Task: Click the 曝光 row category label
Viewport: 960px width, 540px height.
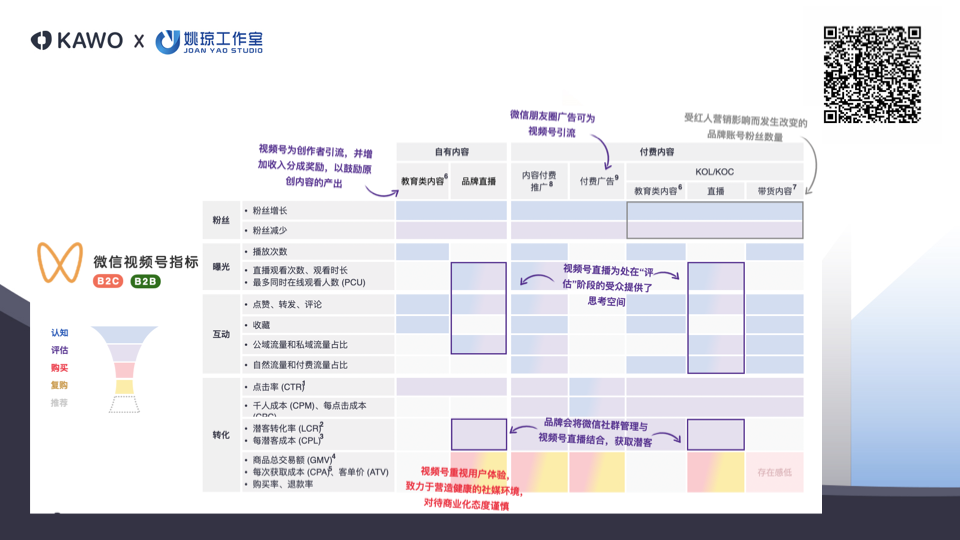Action: [221, 267]
